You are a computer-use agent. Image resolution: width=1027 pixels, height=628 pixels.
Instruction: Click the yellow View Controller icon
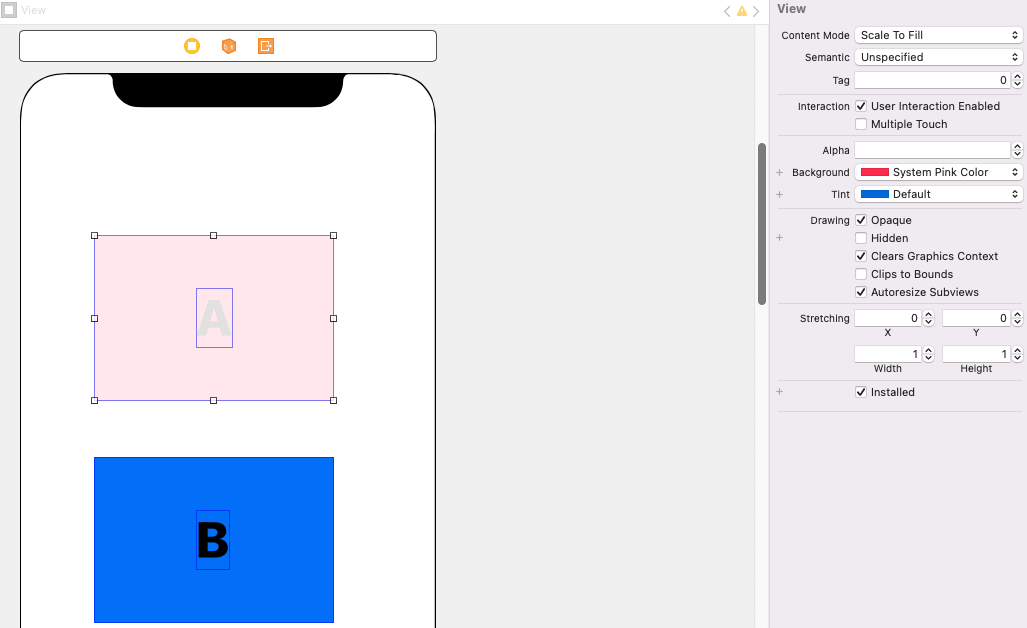pyautogui.click(x=192, y=46)
